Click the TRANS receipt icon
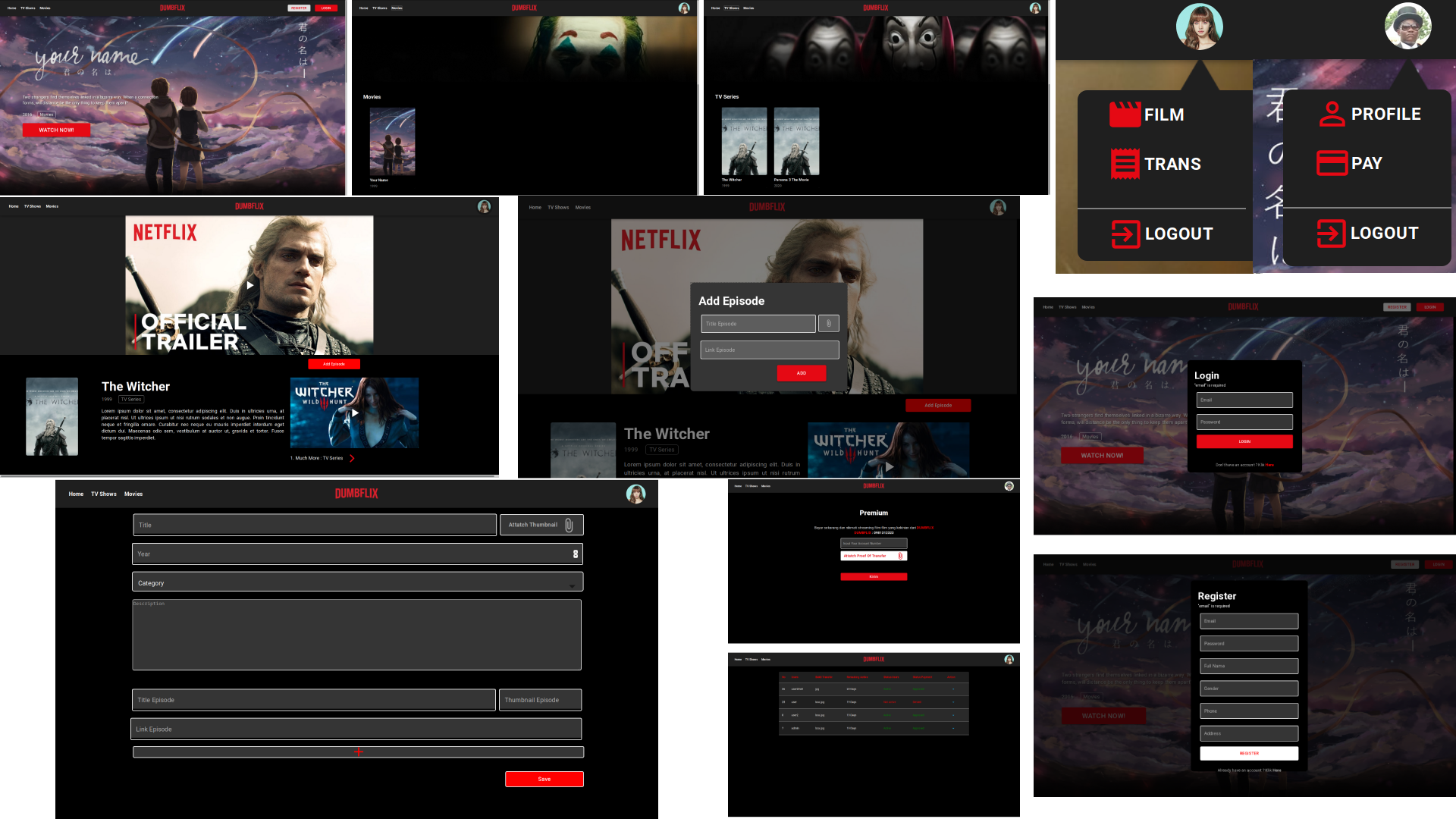Viewport: 1456px width, 819px height. [1125, 164]
